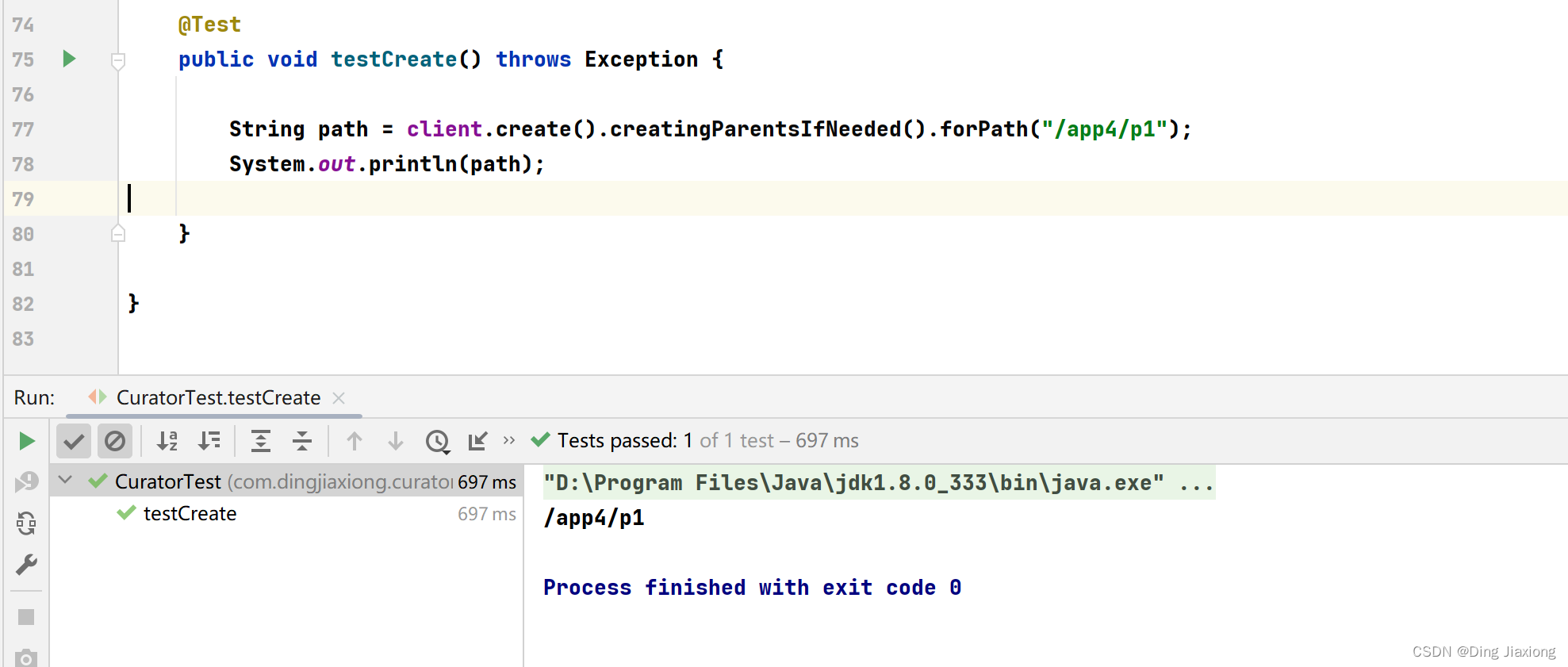The height and width of the screenshot is (667, 1568).
Task: Rerun the test with green play button
Action: pos(26,441)
